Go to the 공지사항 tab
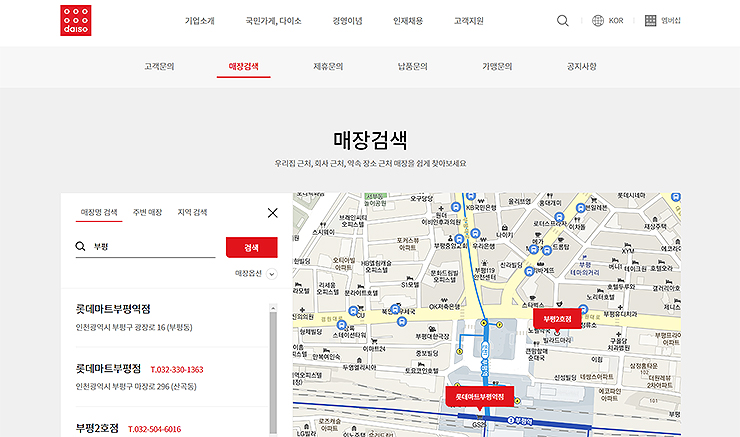The height and width of the screenshot is (437, 740). [x=581, y=67]
